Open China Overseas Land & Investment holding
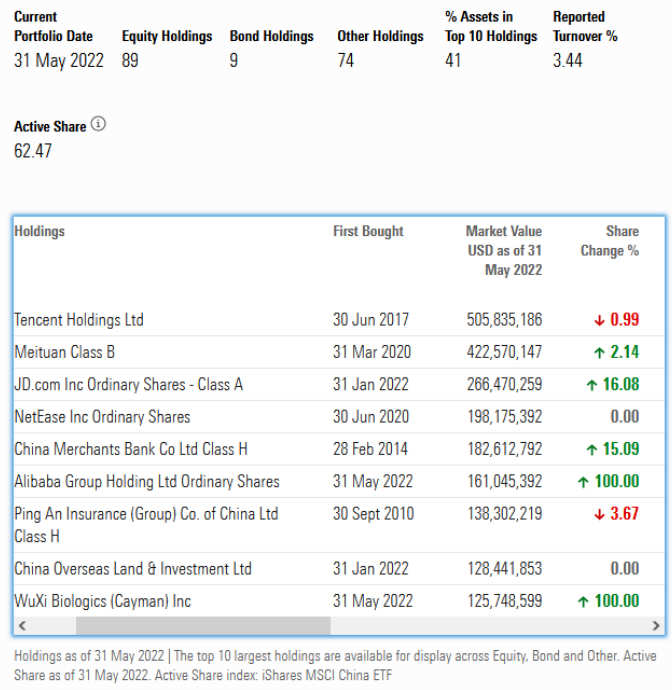Screen dimensions: 672x690 [133, 569]
